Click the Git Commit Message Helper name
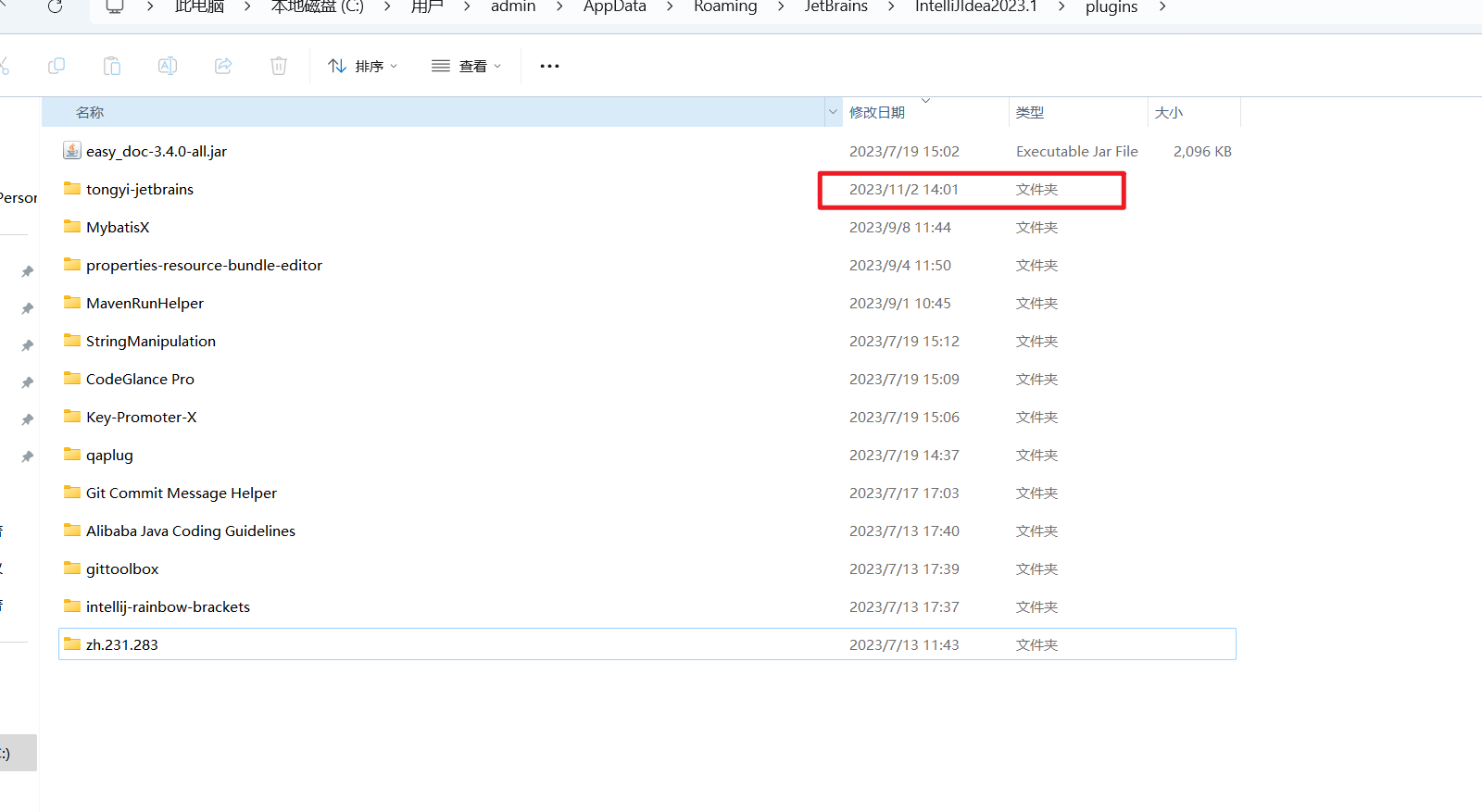Image resolution: width=1482 pixels, height=812 pixels. coord(182,493)
